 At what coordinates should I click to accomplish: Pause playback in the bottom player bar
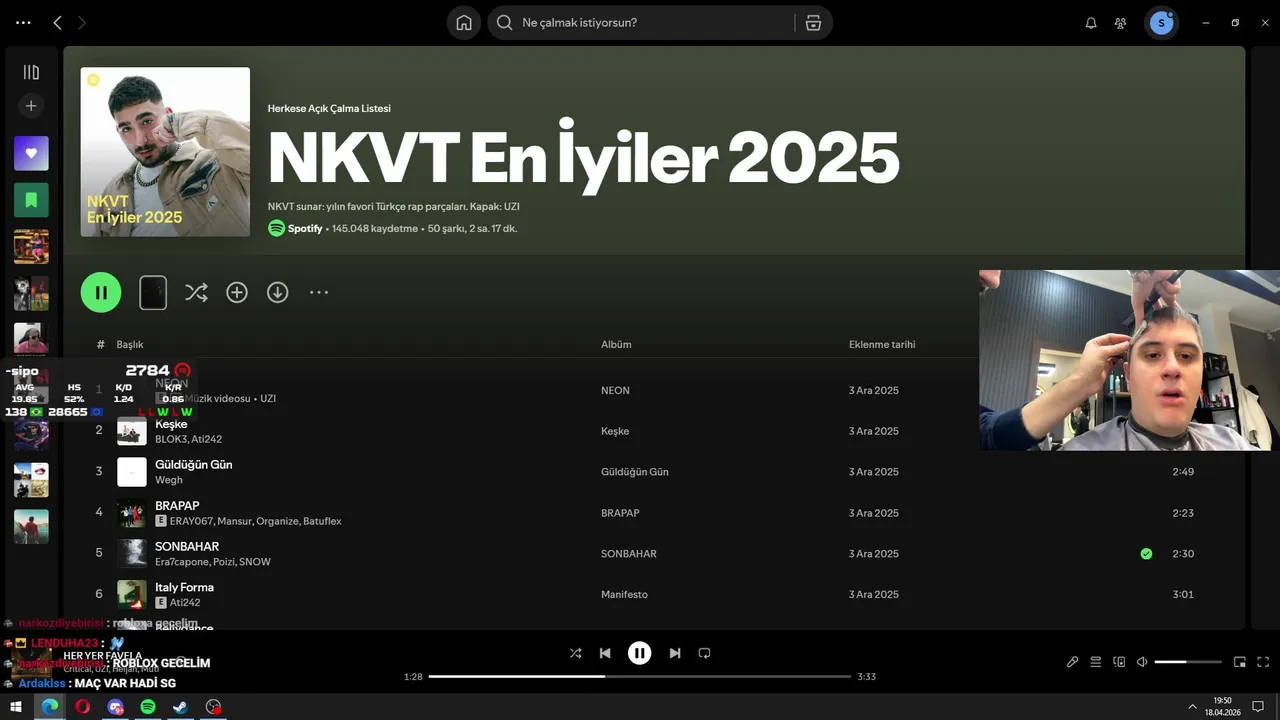click(x=639, y=653)
